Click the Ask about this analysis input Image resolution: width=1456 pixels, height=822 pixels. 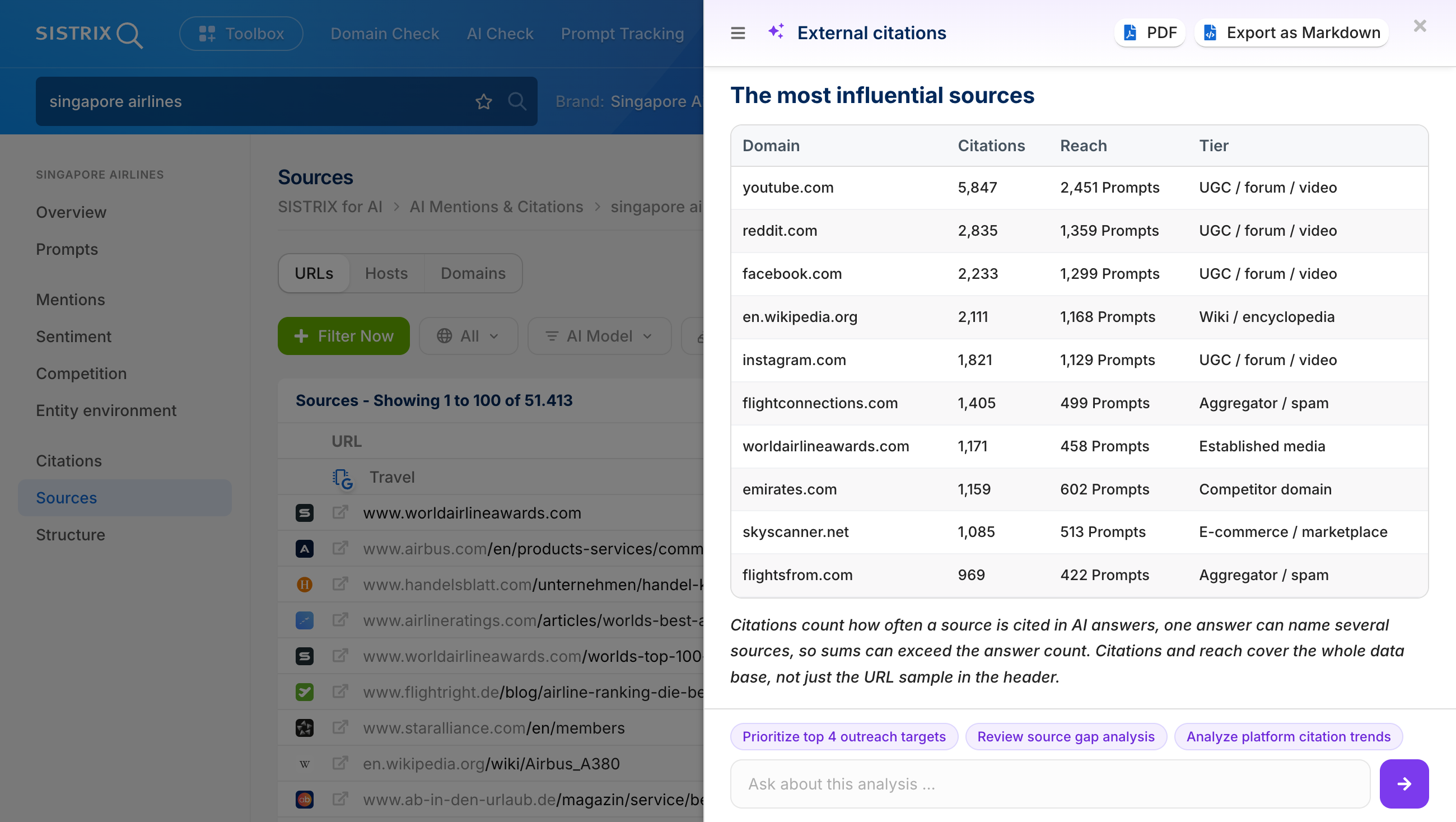point(1049,784)
